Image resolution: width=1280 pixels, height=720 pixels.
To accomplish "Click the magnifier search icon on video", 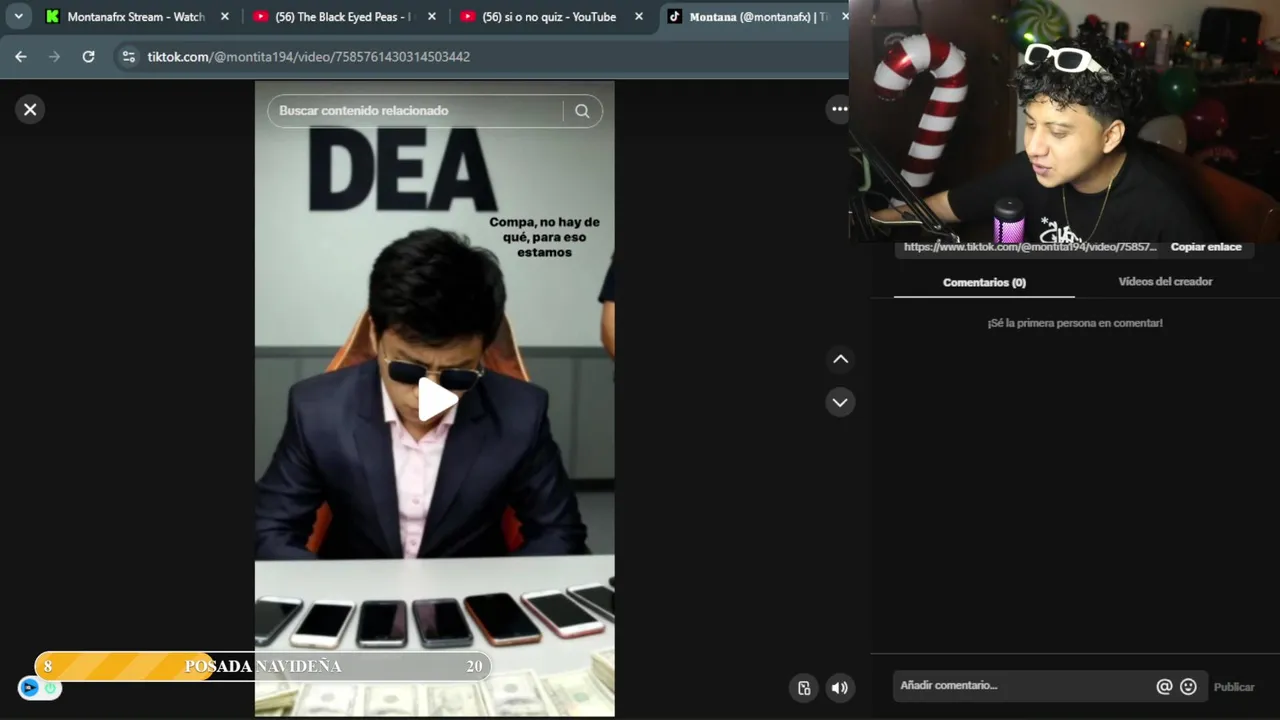I will [x=582, y=111].
